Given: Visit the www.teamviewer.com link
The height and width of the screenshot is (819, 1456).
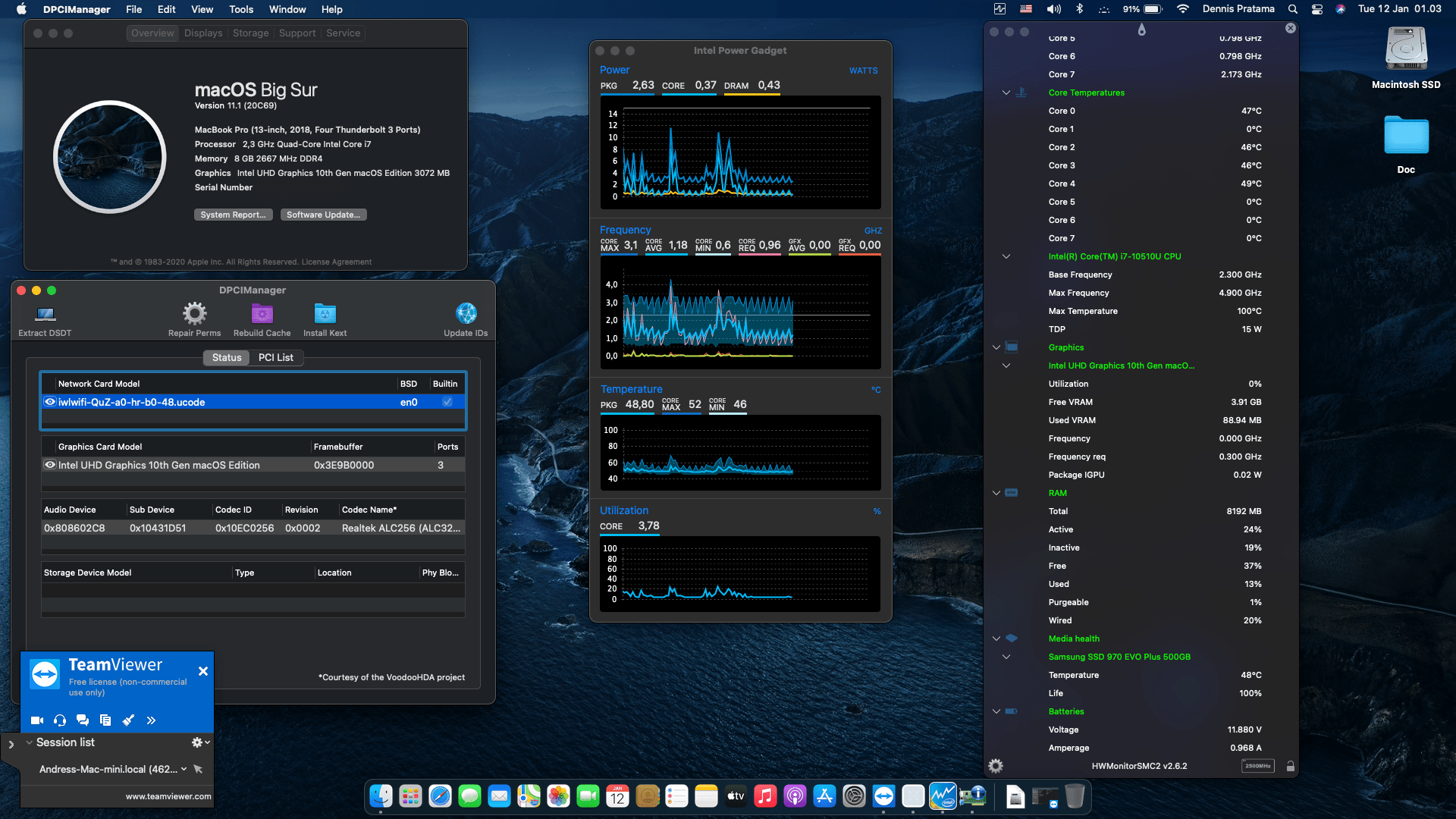Looking at the screenshot, I should pos(168,797).
